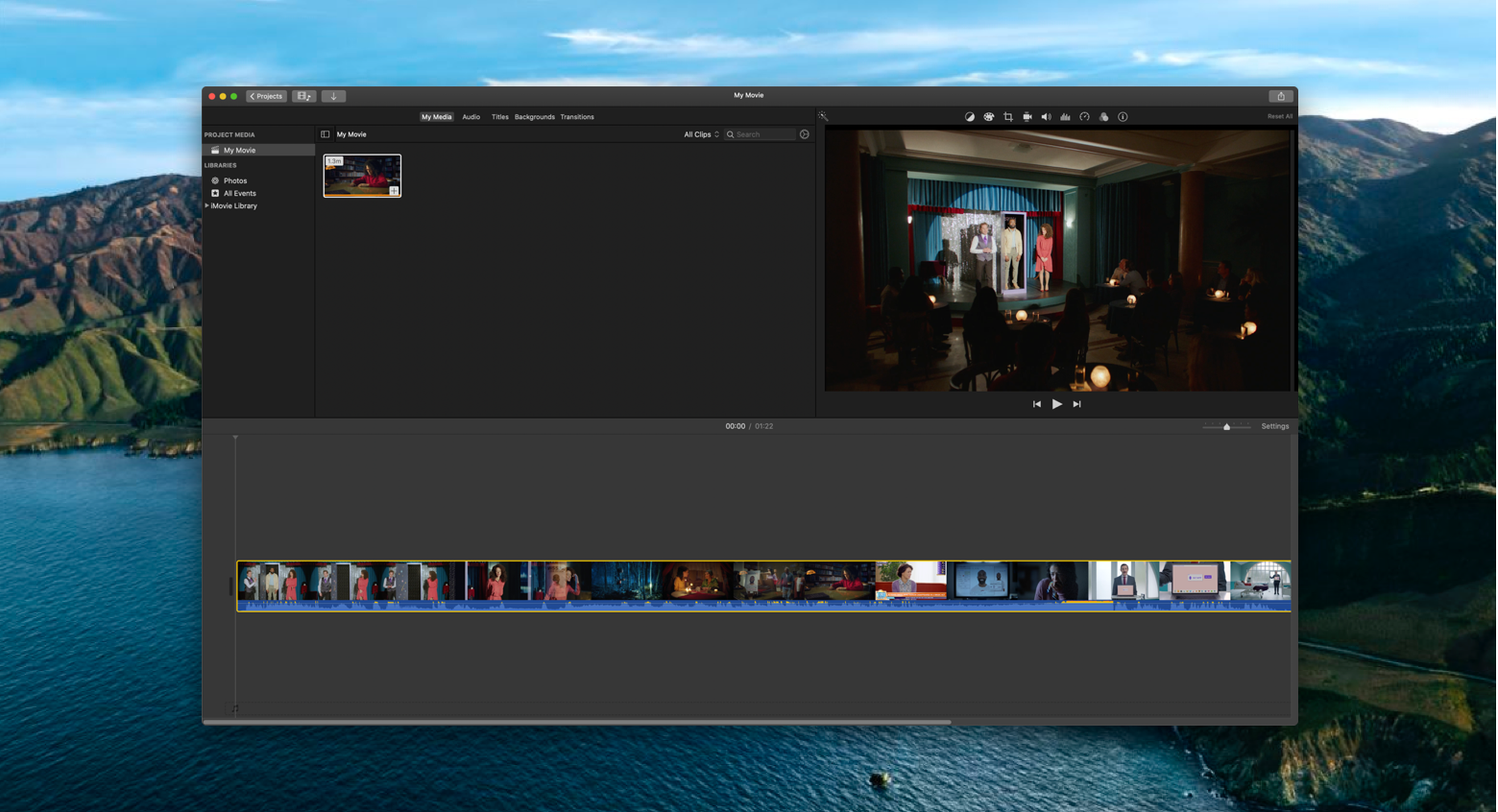1498x812 pixels.
Task: Open Noise Reduction and Equalizer
Action: pyautogui.click(x=1066, y=117)
